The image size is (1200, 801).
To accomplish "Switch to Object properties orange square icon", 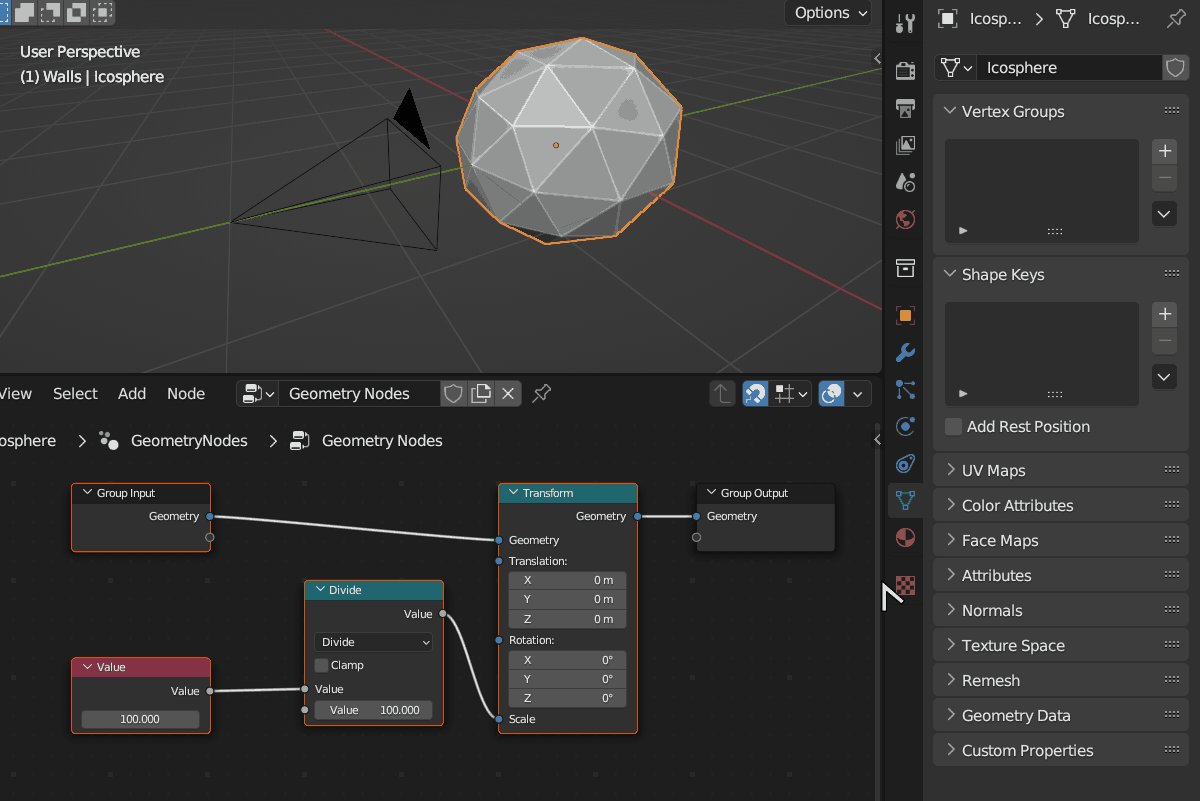I will coord(905,315).
